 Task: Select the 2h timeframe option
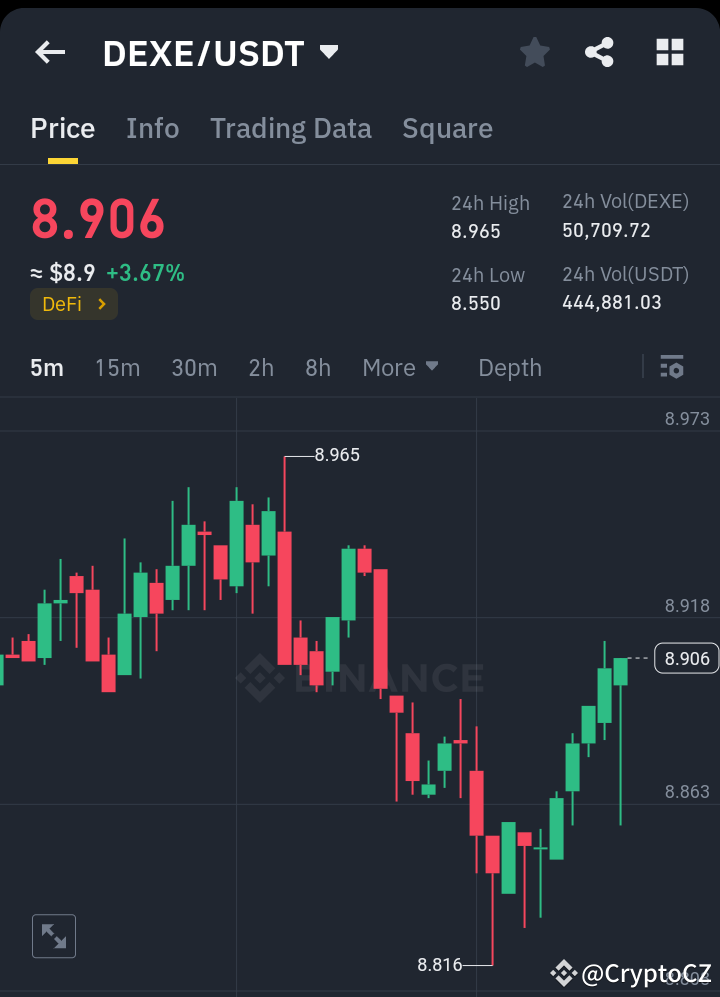[260, 368]
